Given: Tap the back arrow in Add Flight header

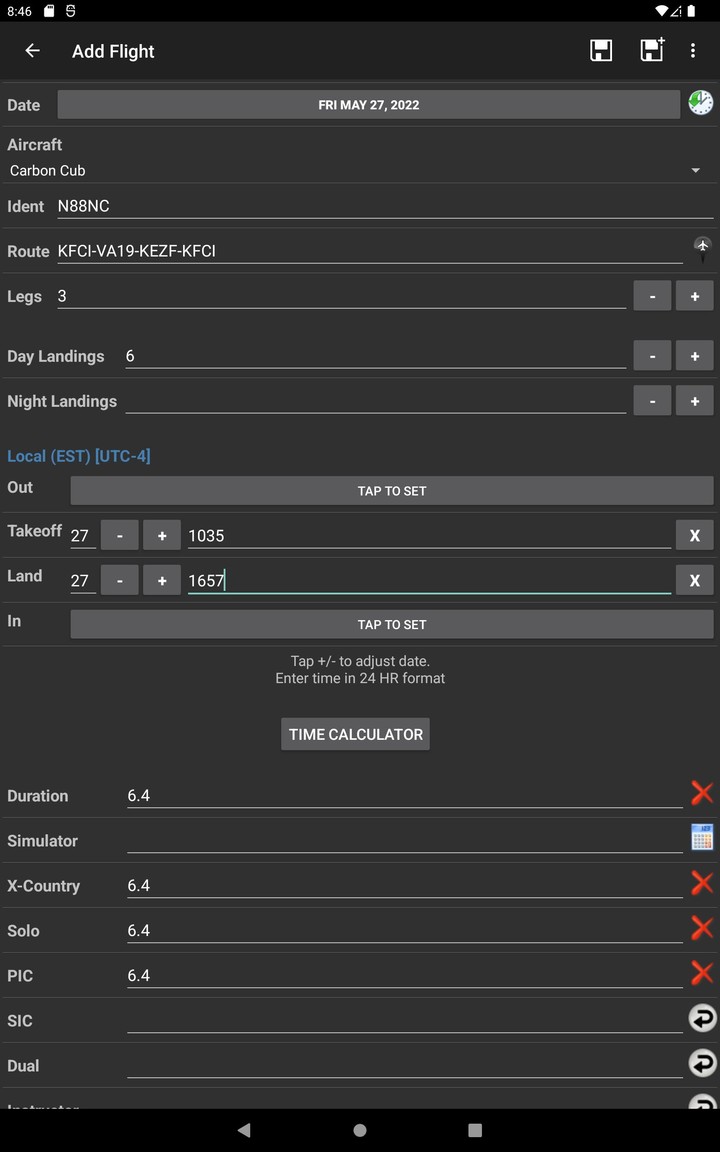Looking at the screenshot, I should [32, 51].
